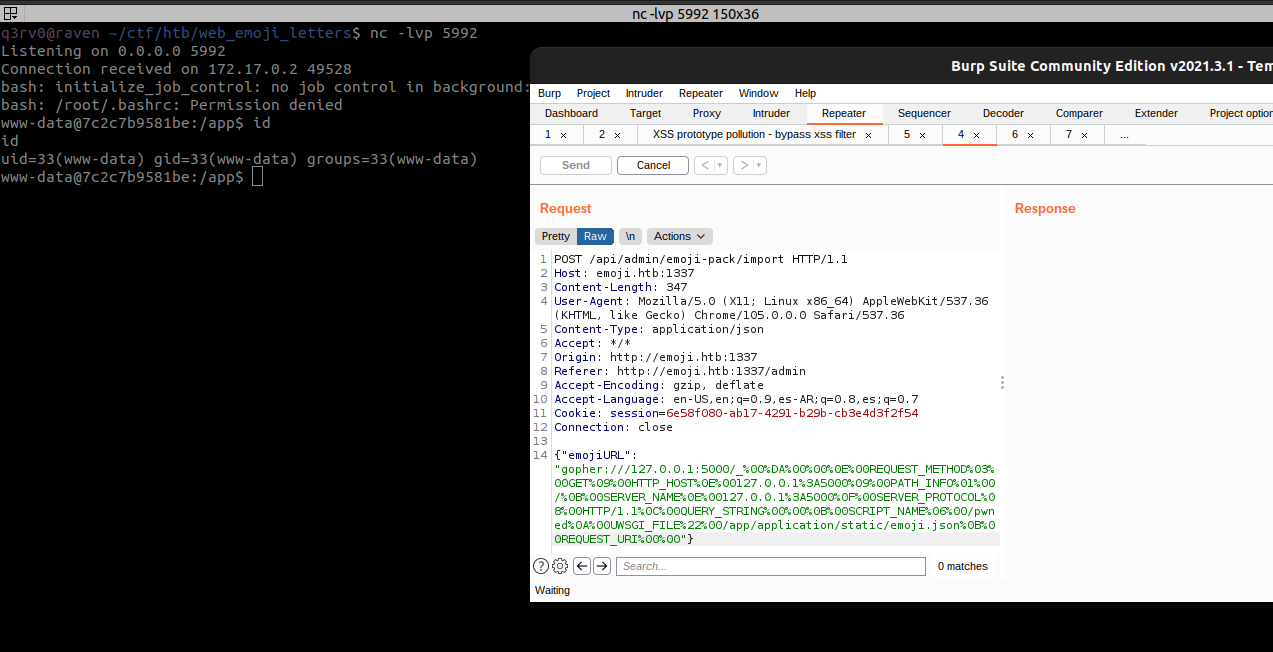Viewport: 1273px width, 652px height.
Task: Click the uid=33(www-data) output in terminal
Action: point(239,159)
